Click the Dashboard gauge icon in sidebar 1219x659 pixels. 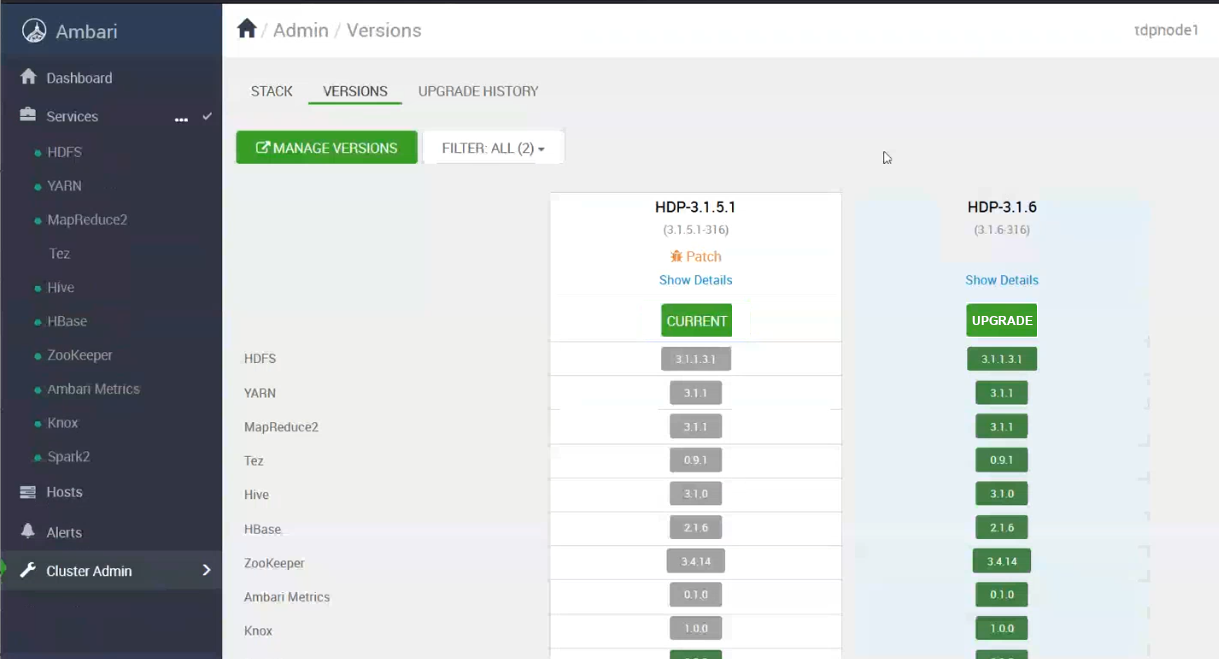point(28,77)
